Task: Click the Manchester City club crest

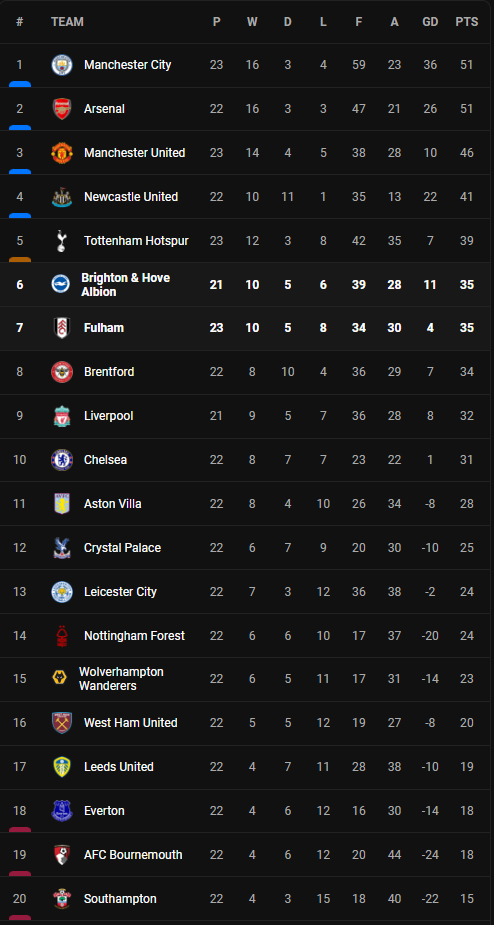Action: tap(61, 65)
